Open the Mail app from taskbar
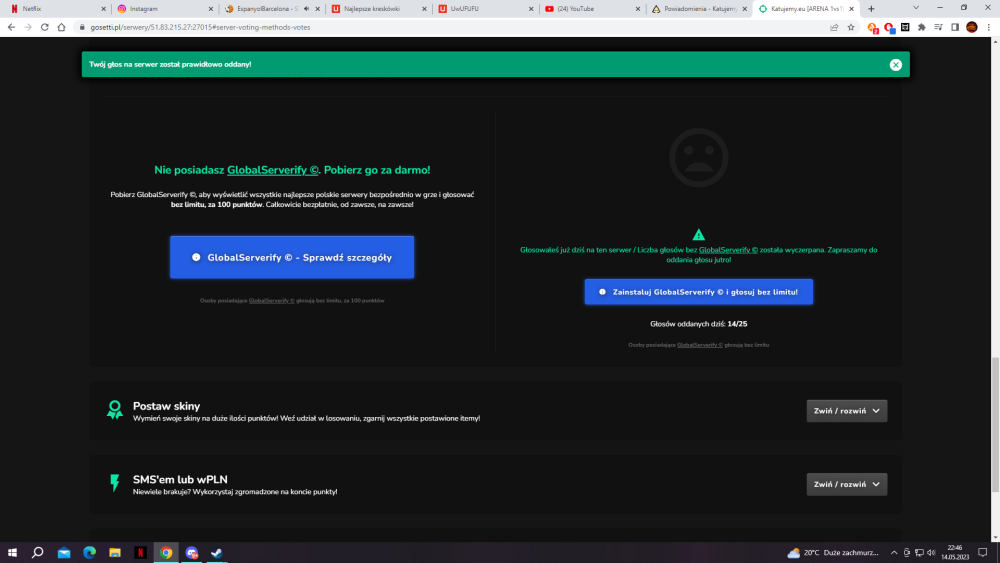 coord(64,553)
